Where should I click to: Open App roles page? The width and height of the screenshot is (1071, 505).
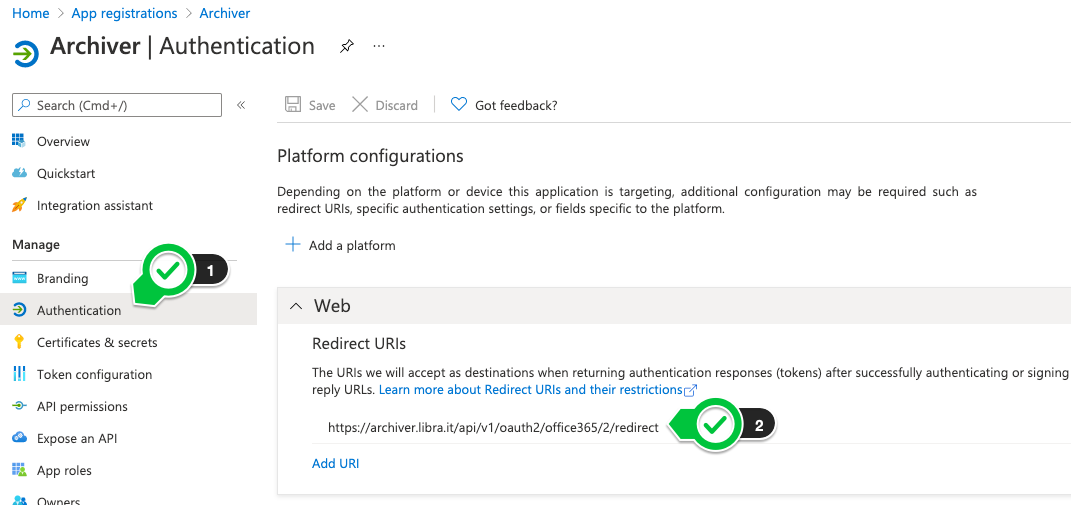(64, 471)
